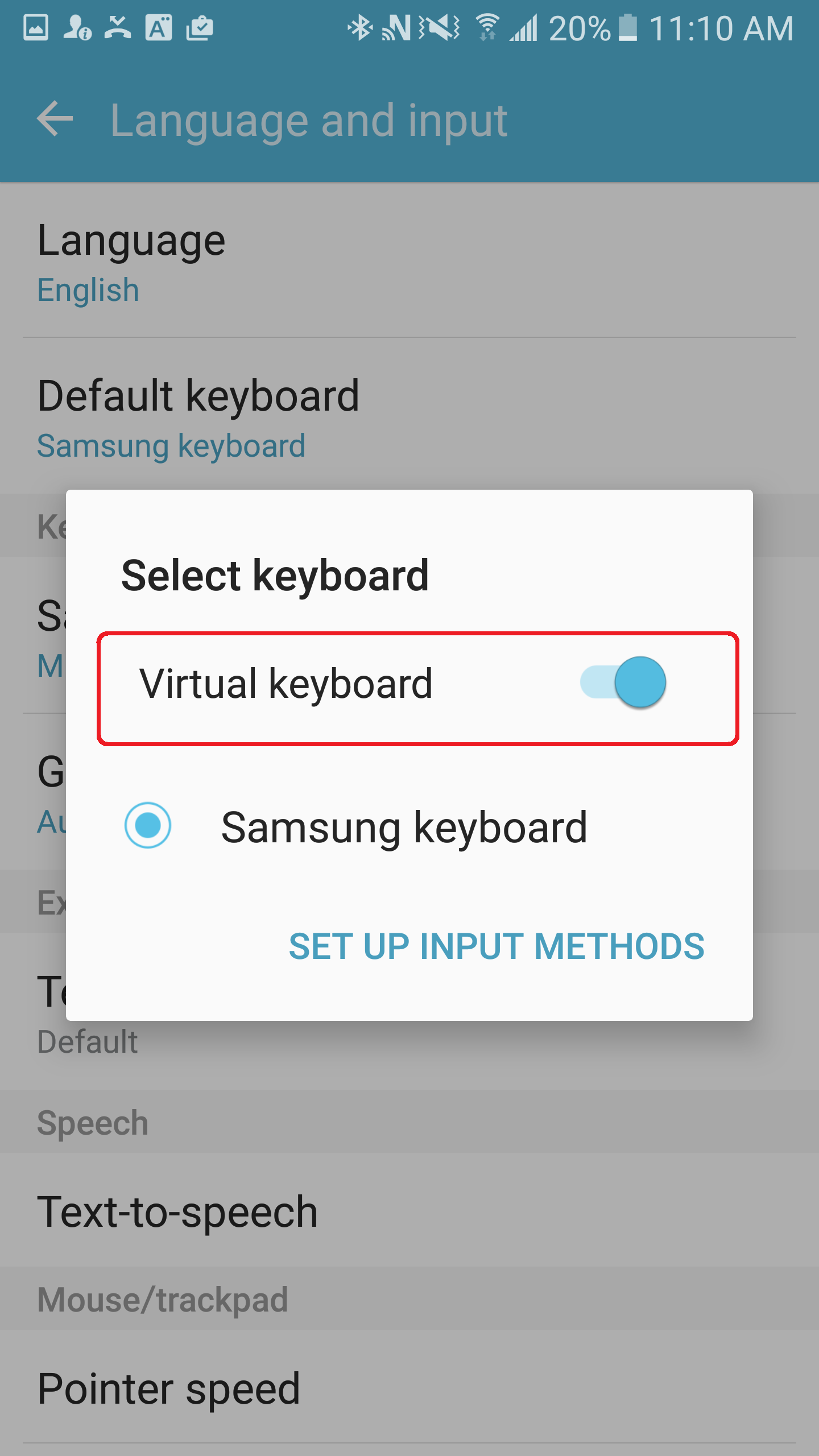This screenshot has height=1456, width=819.
Task: Tap the Virtual keyboard label text
Action: [286, 683]
